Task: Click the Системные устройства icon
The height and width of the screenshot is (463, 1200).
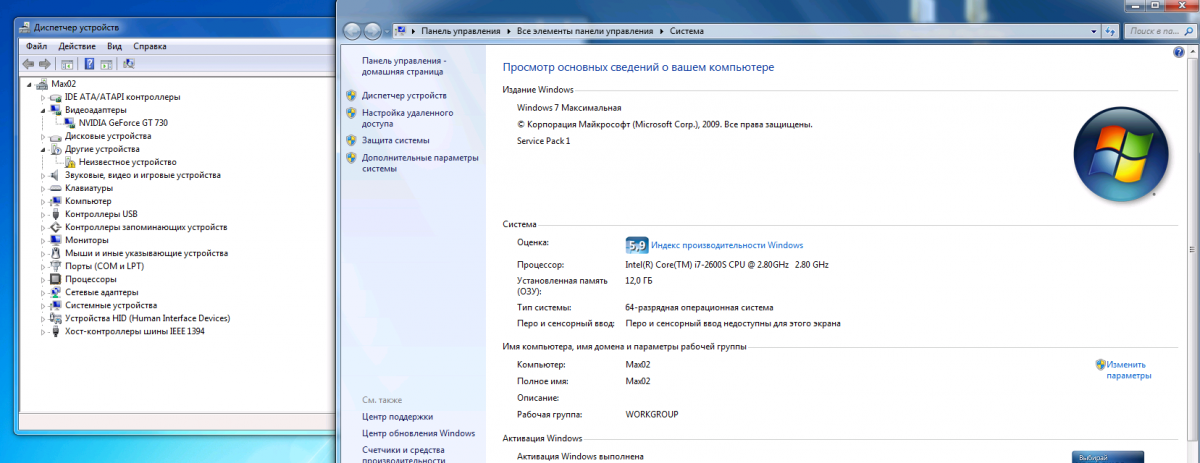Action: click(x=57, y=305)
